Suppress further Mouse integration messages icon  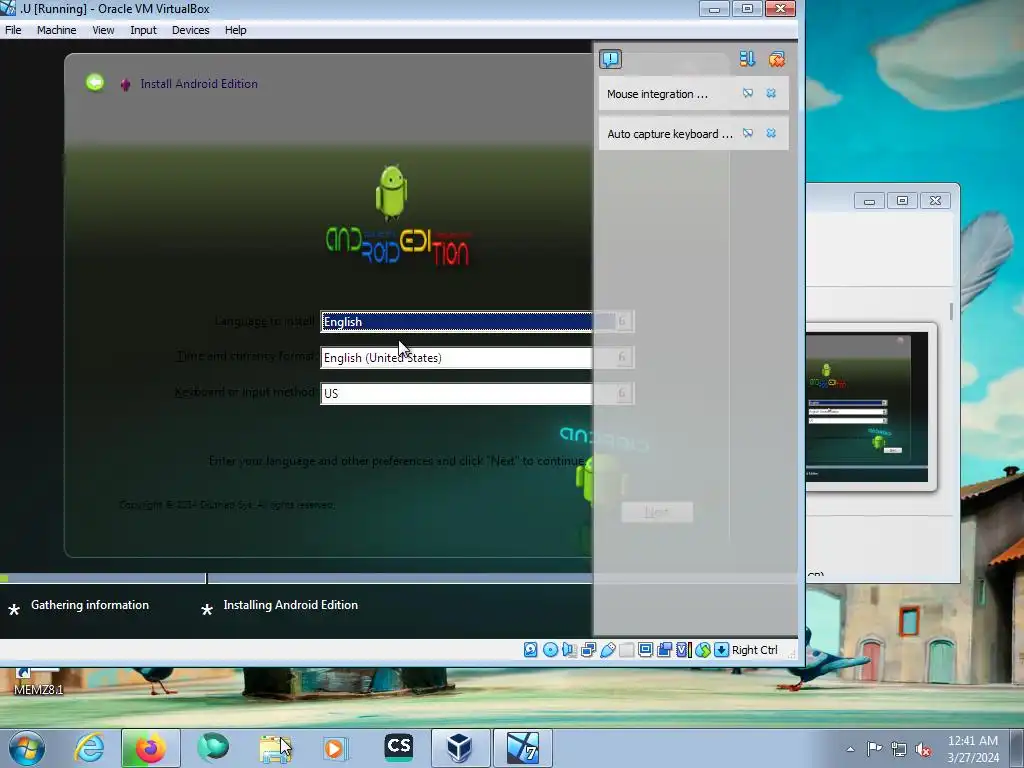[748, 93]
